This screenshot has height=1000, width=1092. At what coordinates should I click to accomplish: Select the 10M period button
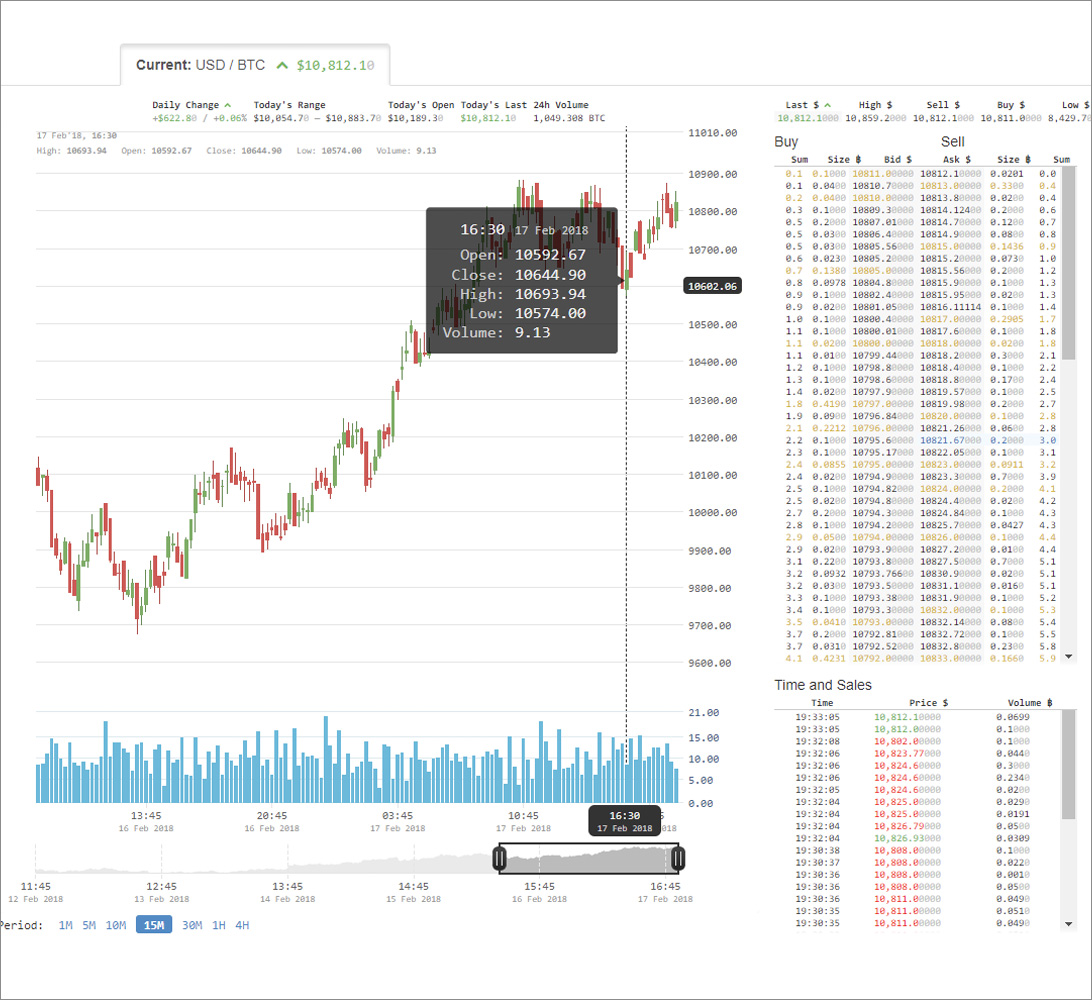[x=116, y=925]
